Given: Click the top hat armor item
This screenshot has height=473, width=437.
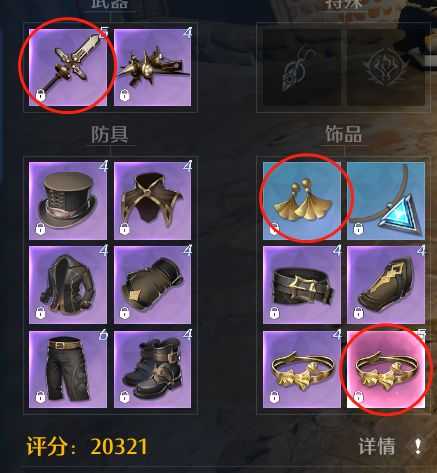Looking at the screenshot, I should click(x=68, y=201).
